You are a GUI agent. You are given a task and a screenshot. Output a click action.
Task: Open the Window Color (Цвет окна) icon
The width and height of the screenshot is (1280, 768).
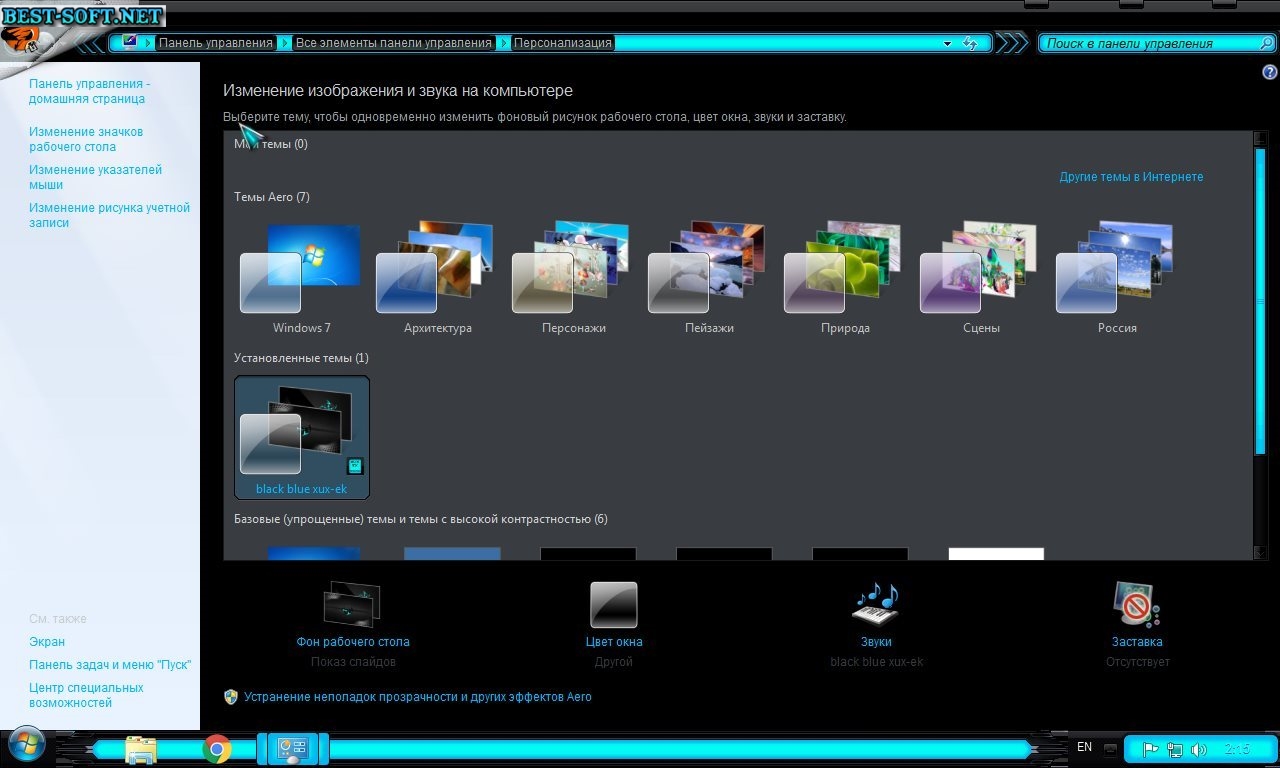click(x=614, y=605)
